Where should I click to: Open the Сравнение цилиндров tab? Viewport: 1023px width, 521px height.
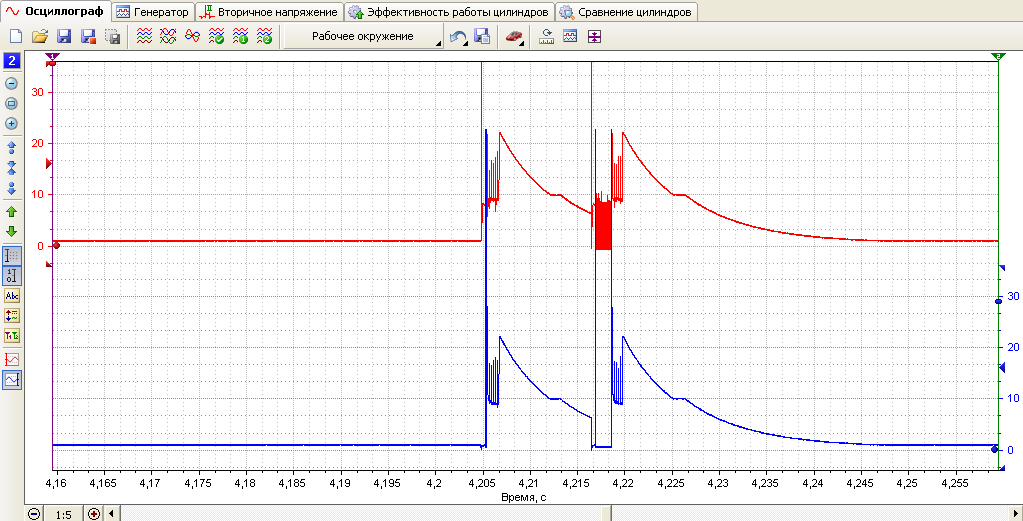pos(627,12)
